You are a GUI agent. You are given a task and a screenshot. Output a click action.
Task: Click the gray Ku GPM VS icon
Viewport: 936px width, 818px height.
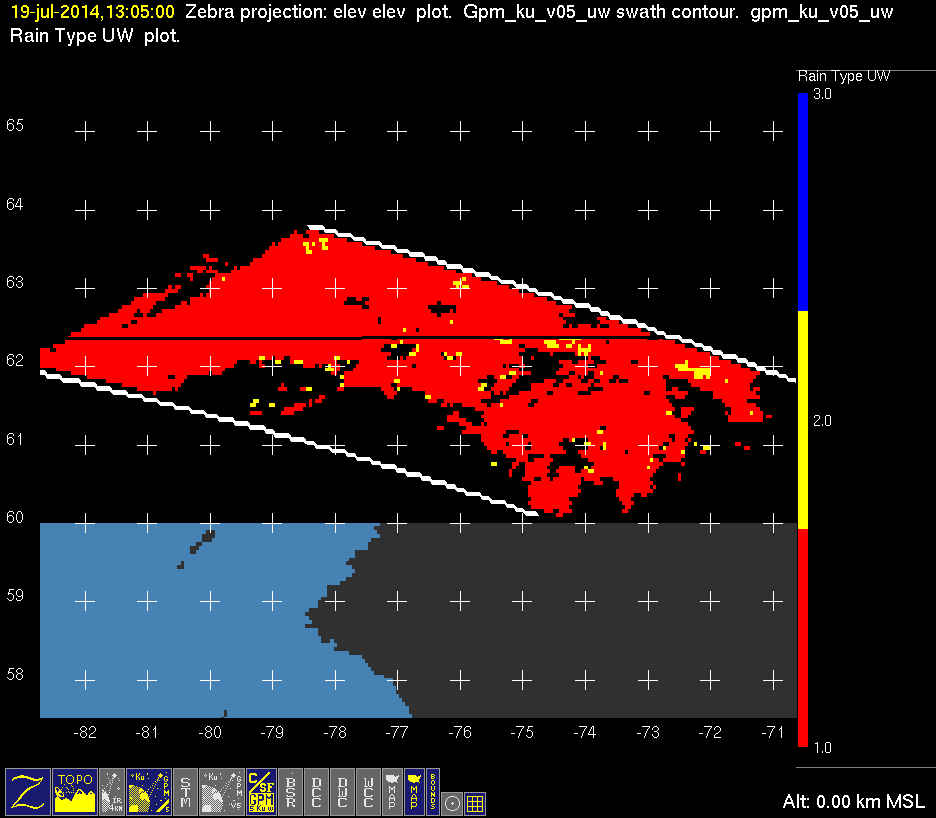click(222, 790)
